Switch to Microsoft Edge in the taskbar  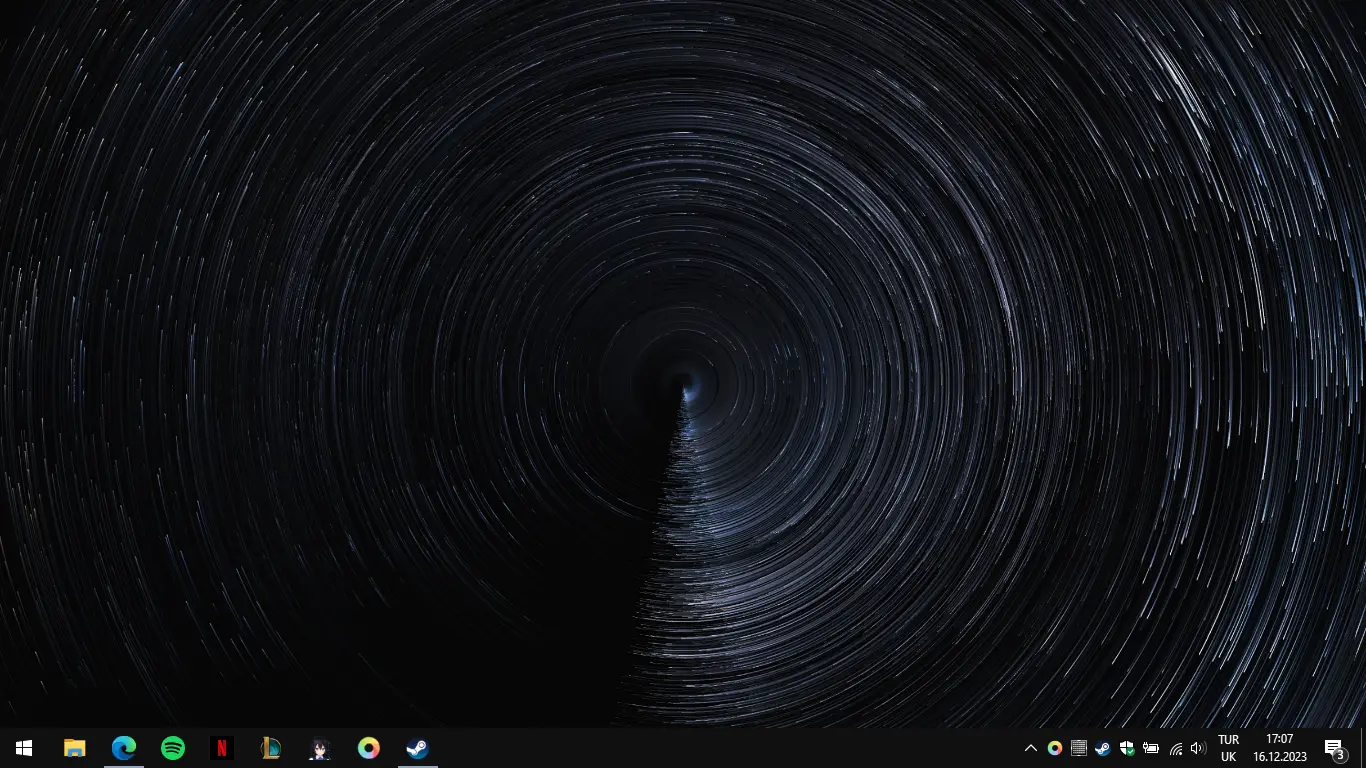pyautogui.click(x=124, y=748)
